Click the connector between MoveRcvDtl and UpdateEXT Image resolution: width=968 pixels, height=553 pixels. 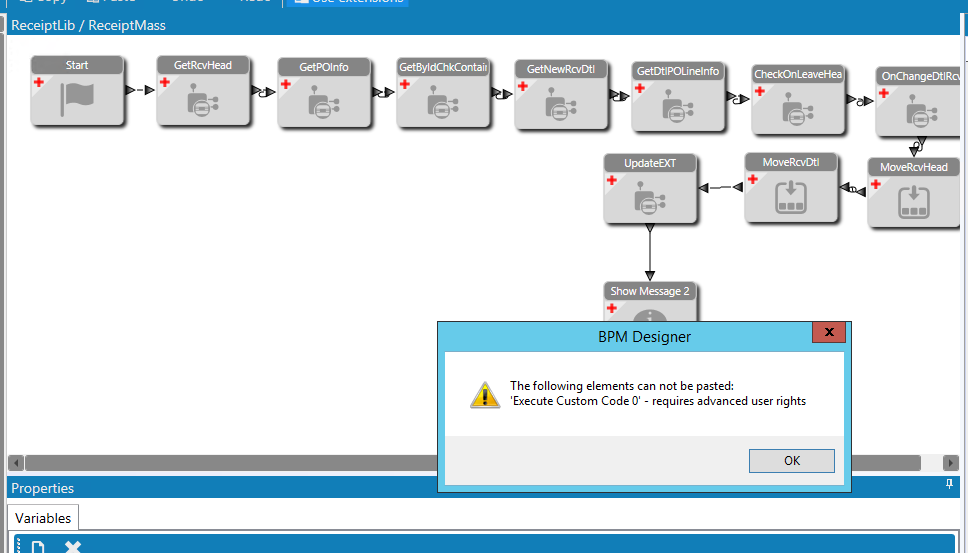[720, 187]
